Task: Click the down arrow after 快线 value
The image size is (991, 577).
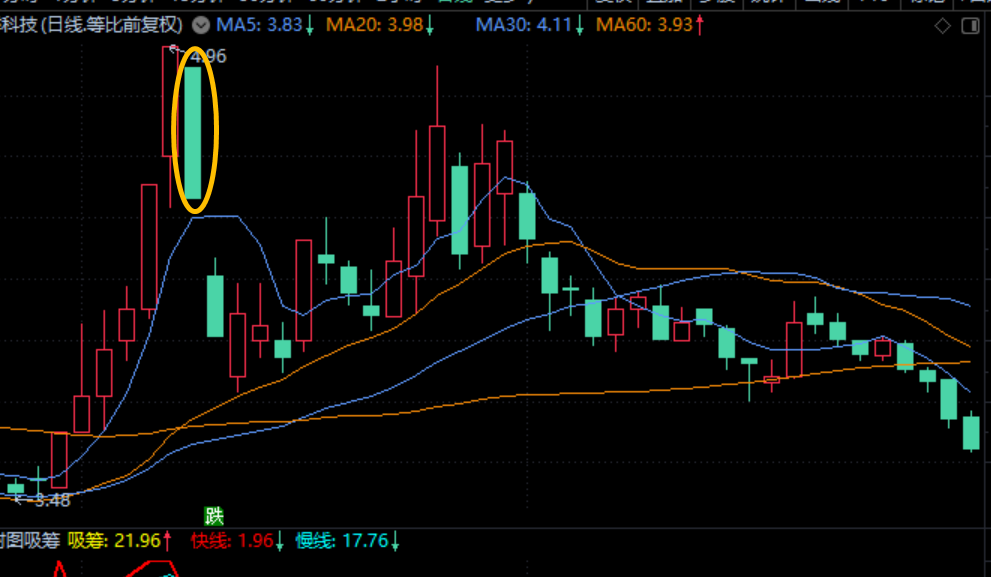Action: click(x=280, y=541)
